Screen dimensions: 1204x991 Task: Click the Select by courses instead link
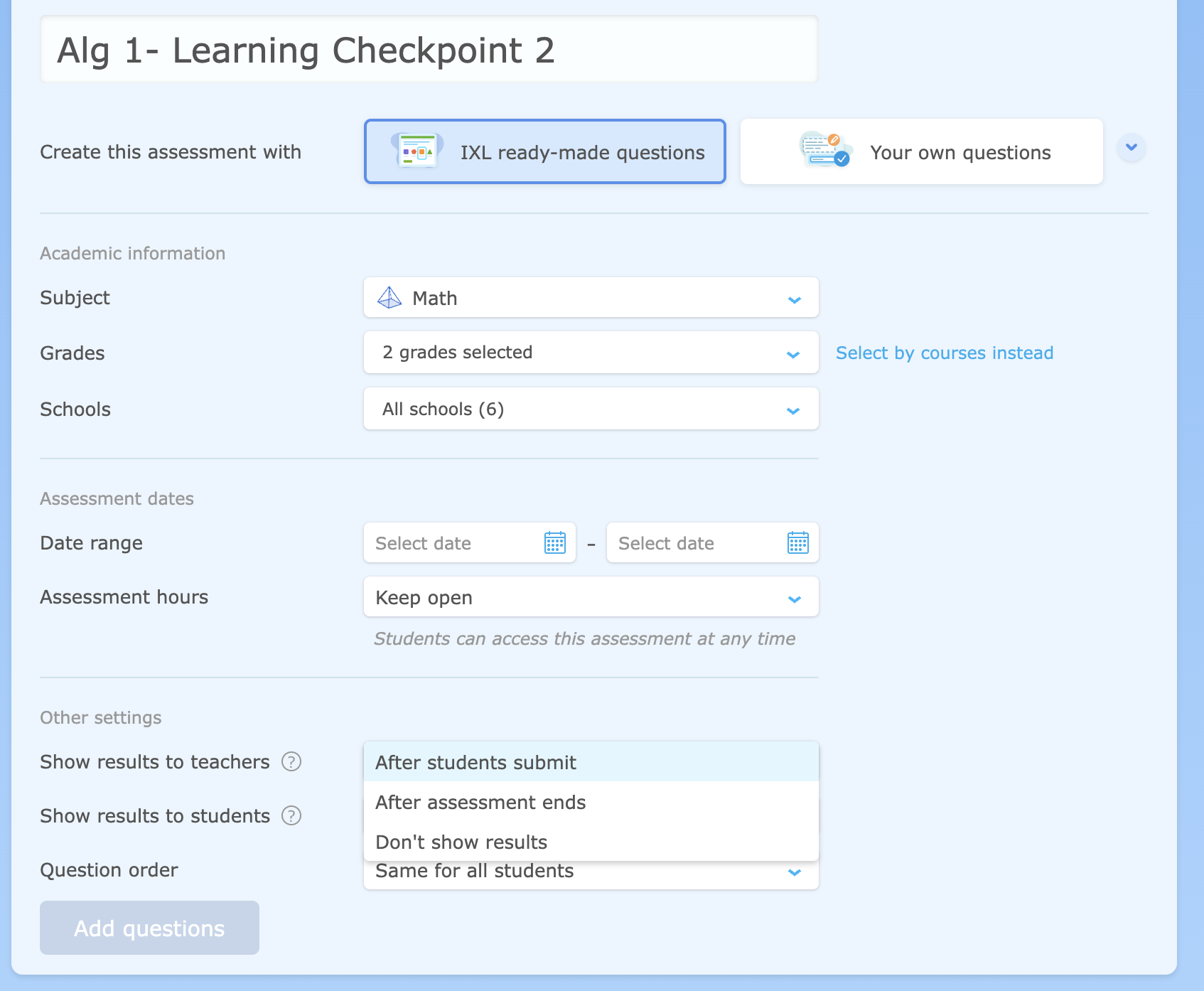click(945, 353)
